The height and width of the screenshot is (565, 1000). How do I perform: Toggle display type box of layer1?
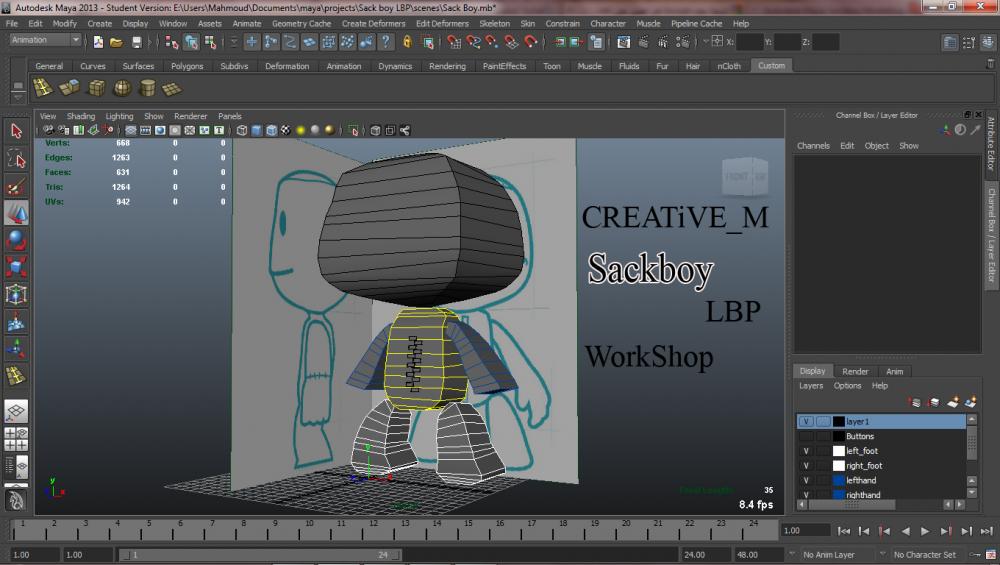click(823, 422)
